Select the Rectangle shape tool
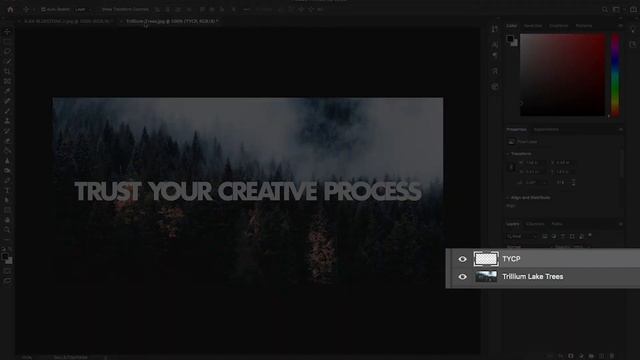 pos(7,210)
